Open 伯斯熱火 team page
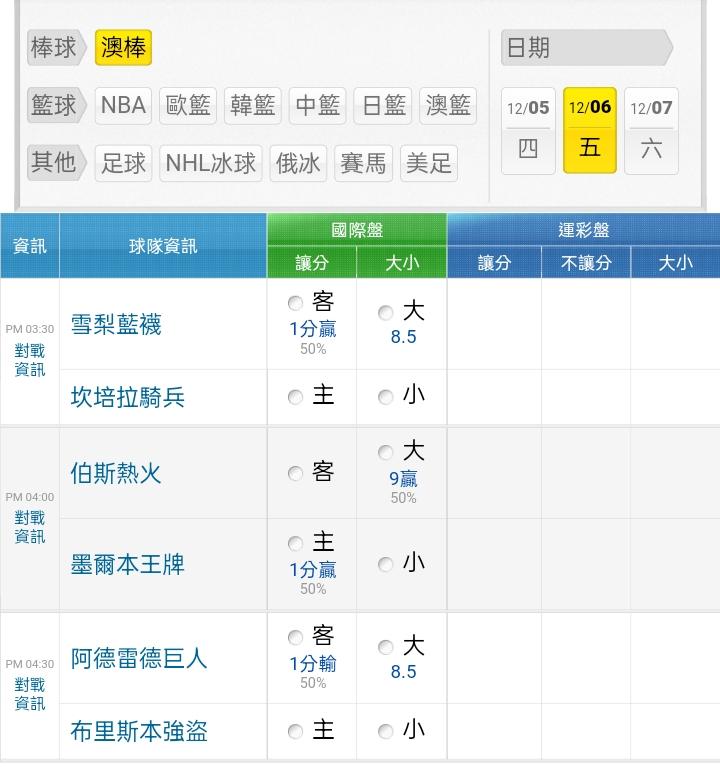 pos(116,474)
